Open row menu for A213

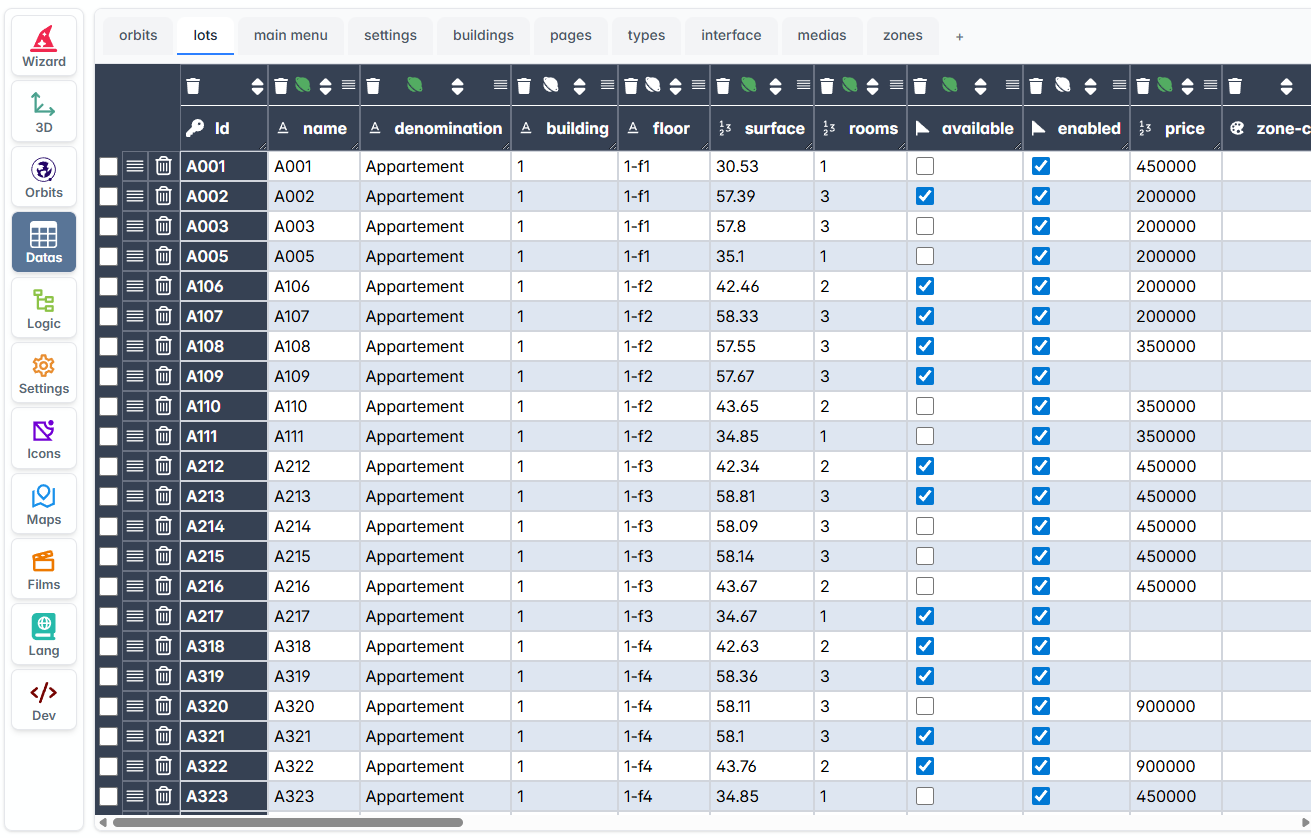point(135,496)
